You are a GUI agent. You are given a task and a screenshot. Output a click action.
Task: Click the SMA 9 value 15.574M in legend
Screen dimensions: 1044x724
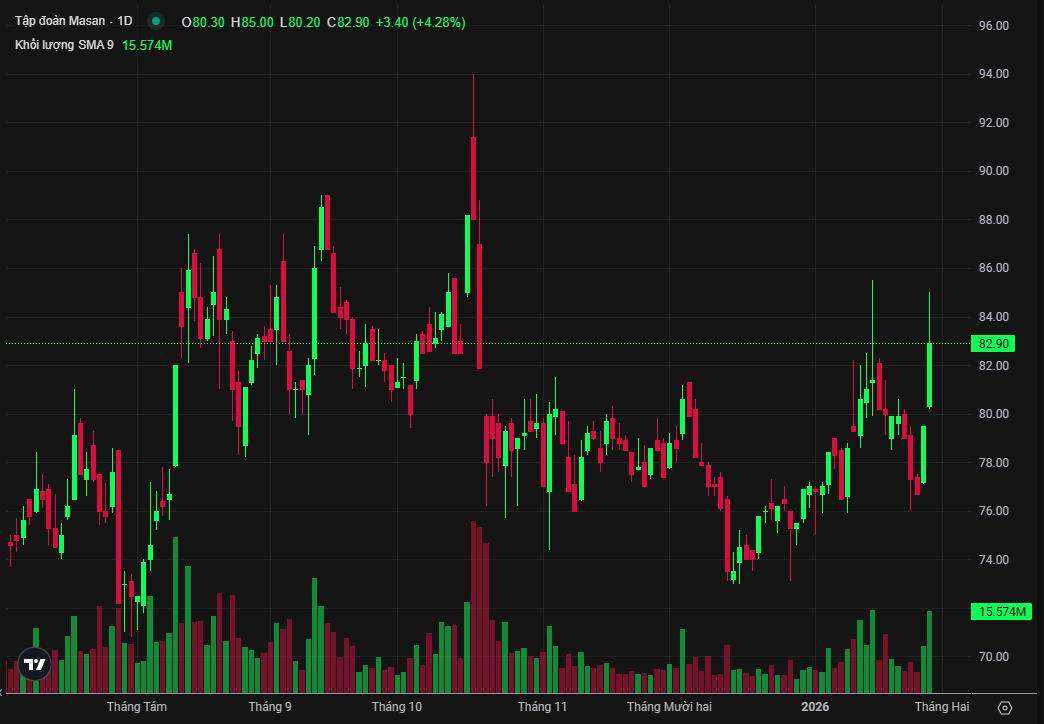click(147, 45)
